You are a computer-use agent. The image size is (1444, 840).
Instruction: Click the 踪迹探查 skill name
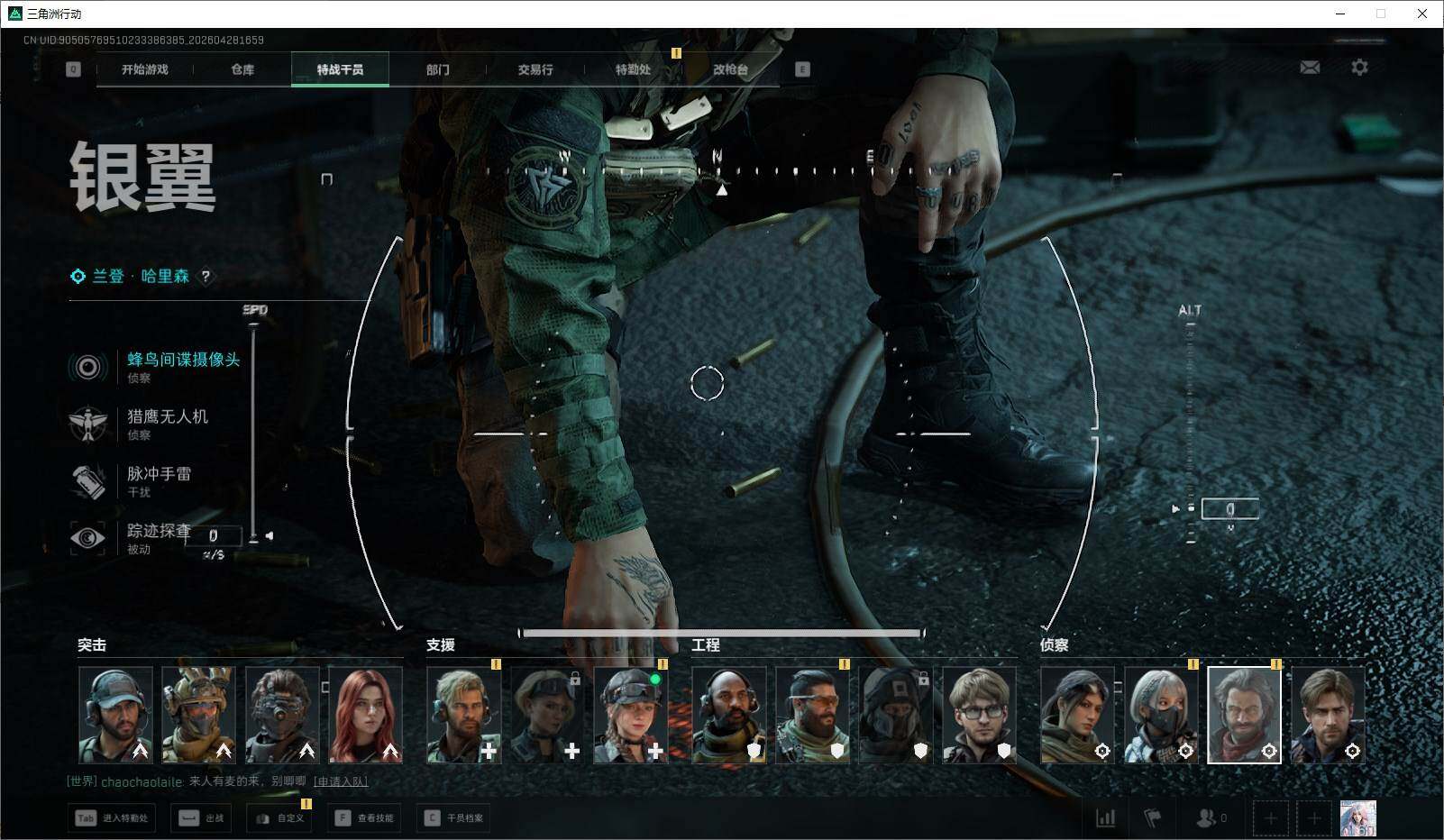(x=160, y=531)
